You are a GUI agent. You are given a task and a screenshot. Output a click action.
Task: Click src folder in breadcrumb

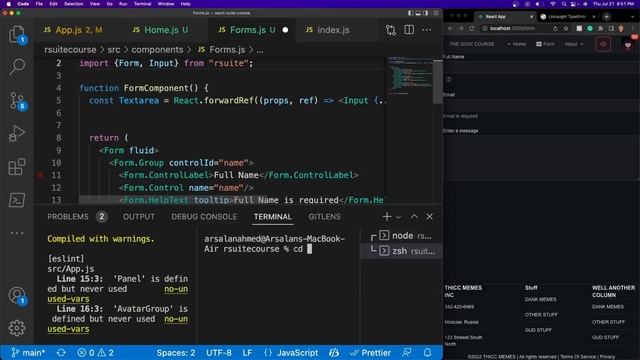(x=114, y=50)
